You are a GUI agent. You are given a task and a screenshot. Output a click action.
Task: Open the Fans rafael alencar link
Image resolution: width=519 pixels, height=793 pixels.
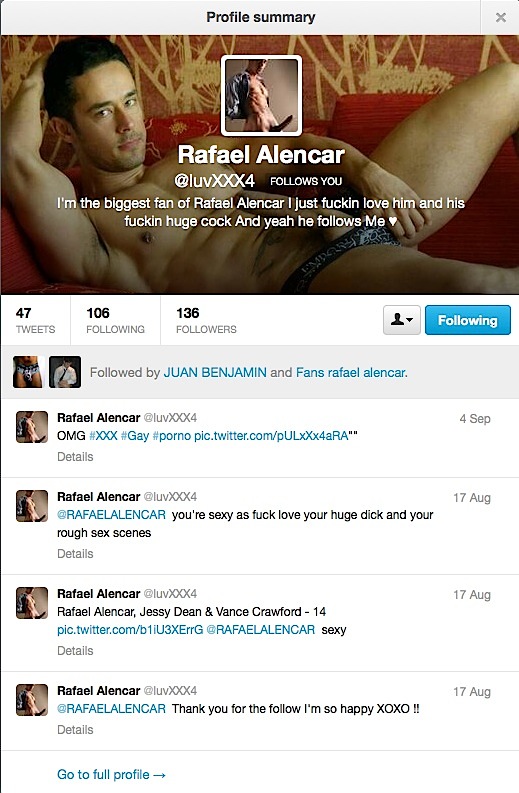coord(352,372)
